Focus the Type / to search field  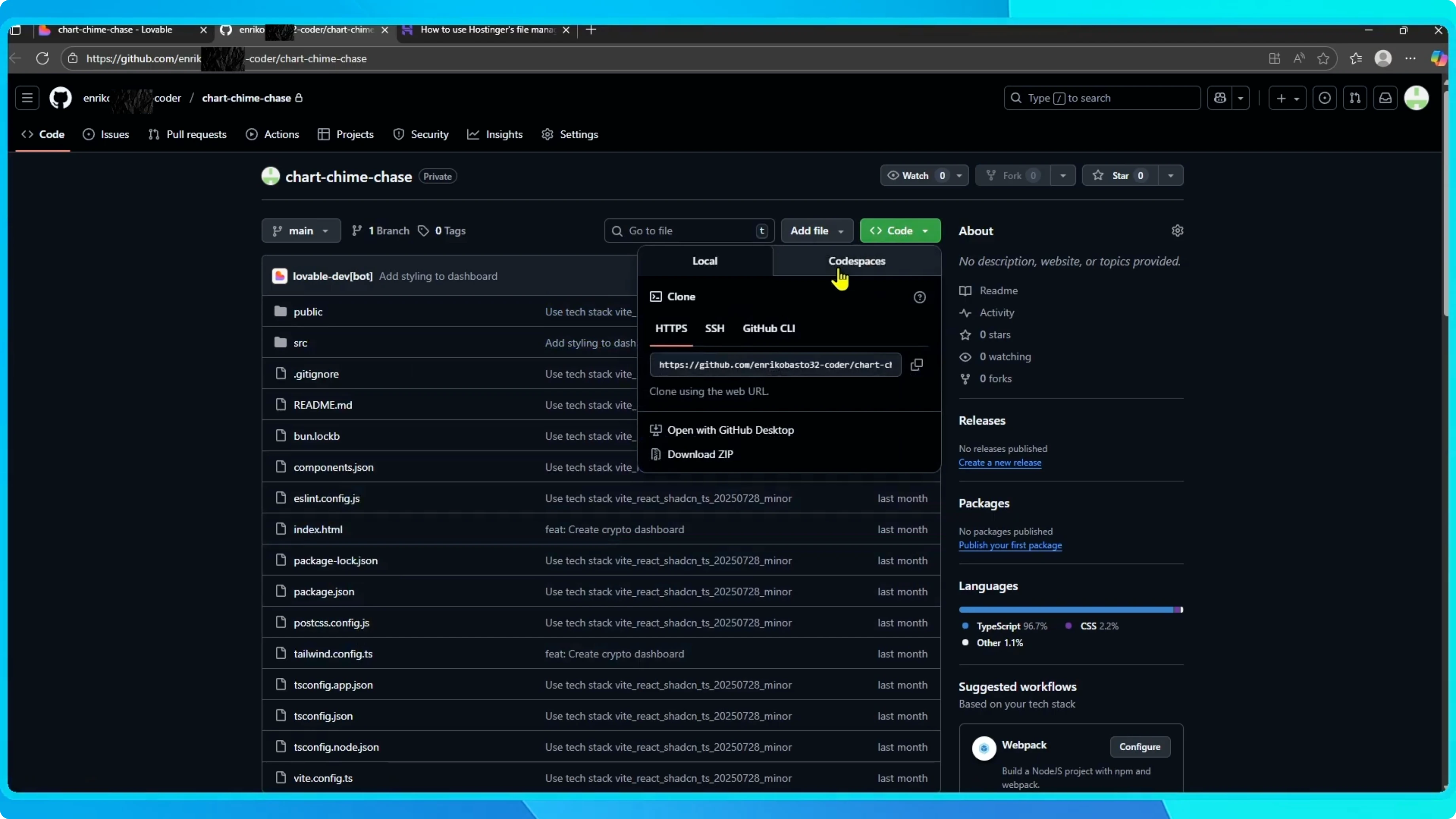click(1101, 98)
